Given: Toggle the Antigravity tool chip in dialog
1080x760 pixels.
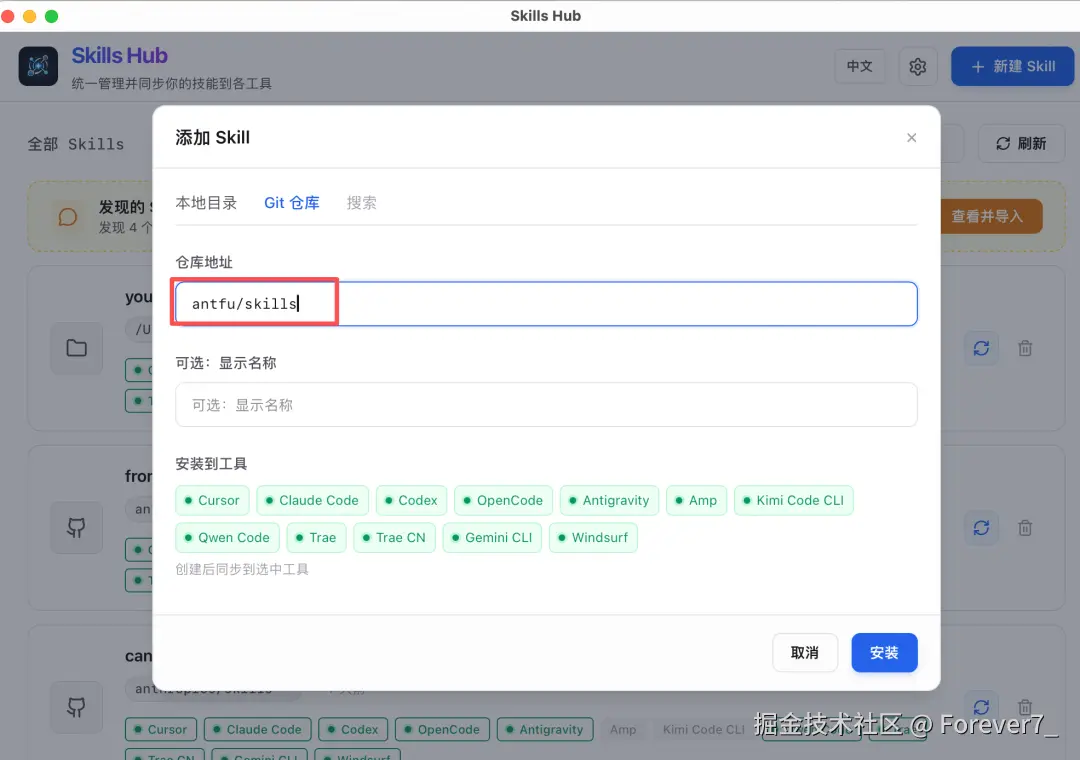Looking at the screenshot, I should (x=610, y=500).
